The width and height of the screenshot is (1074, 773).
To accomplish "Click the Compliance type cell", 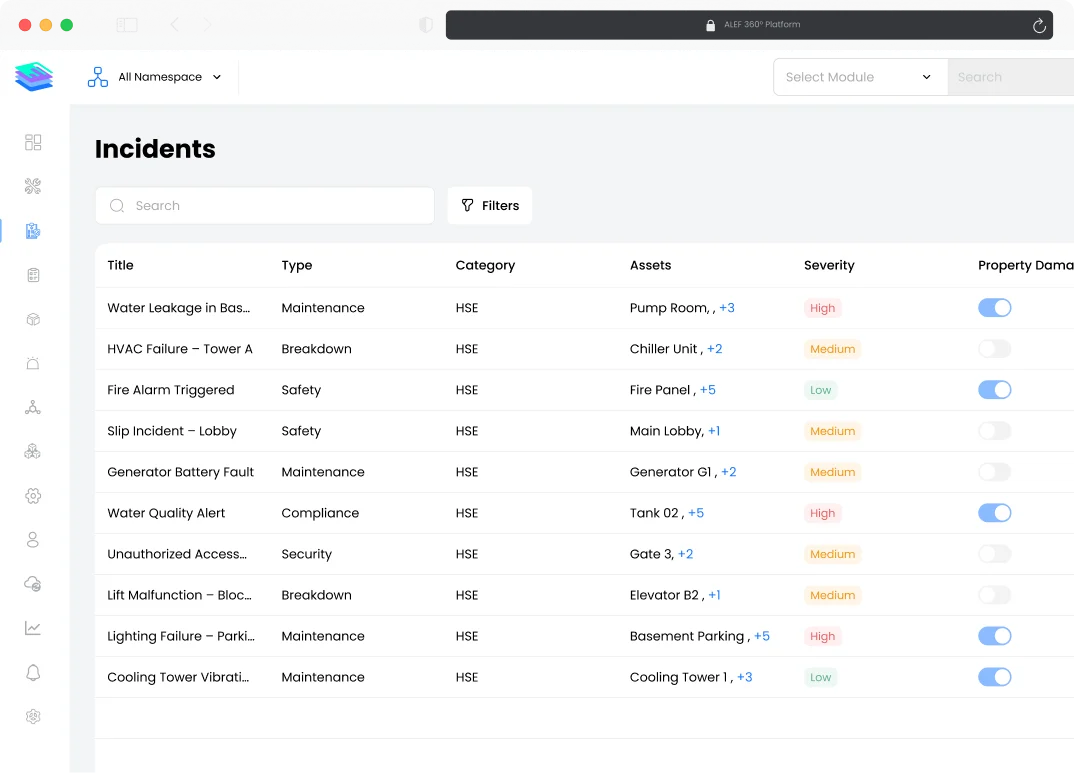I will pyautogui.click(x=320, y=514).
